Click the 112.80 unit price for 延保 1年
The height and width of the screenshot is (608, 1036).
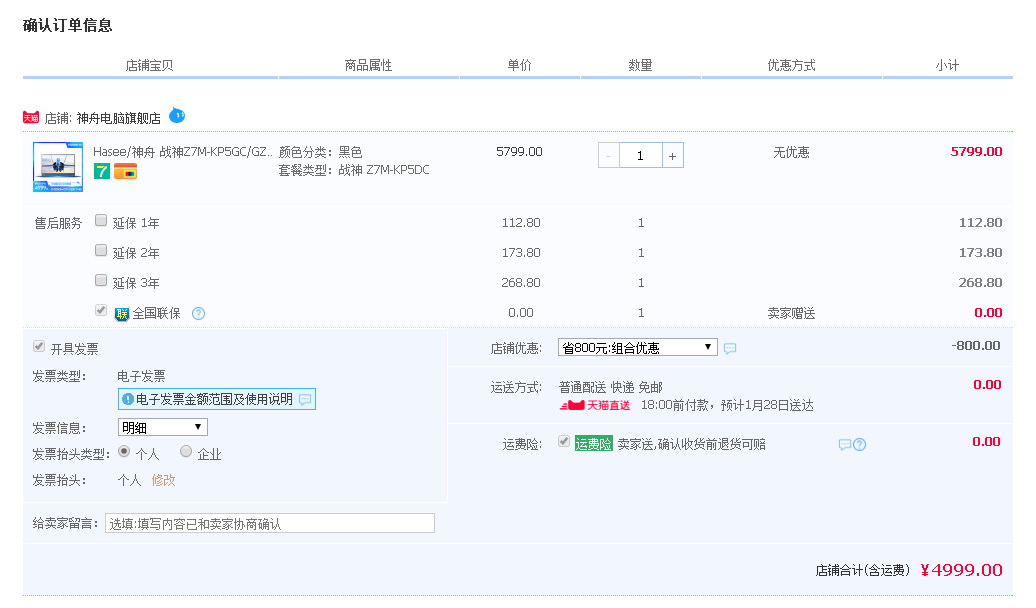521,223
